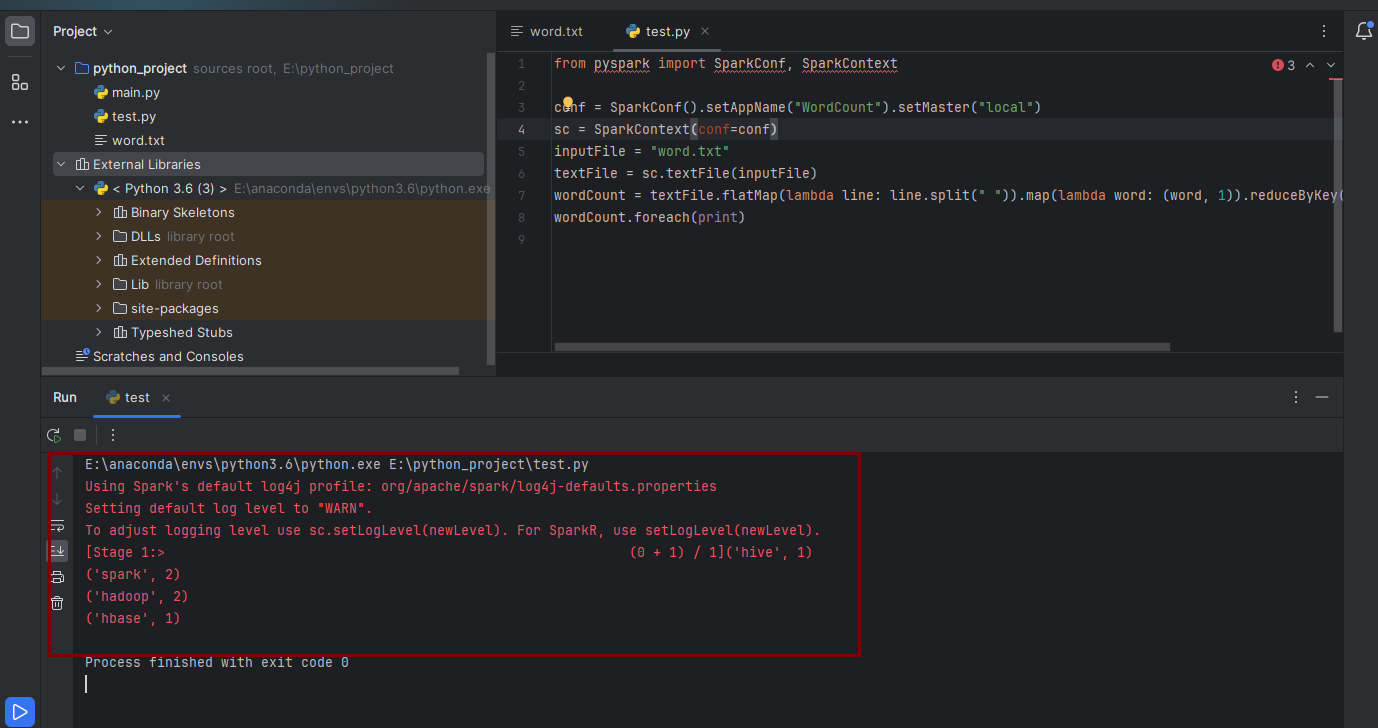Select word.txt in the project tree

click(x=138, y=140)
